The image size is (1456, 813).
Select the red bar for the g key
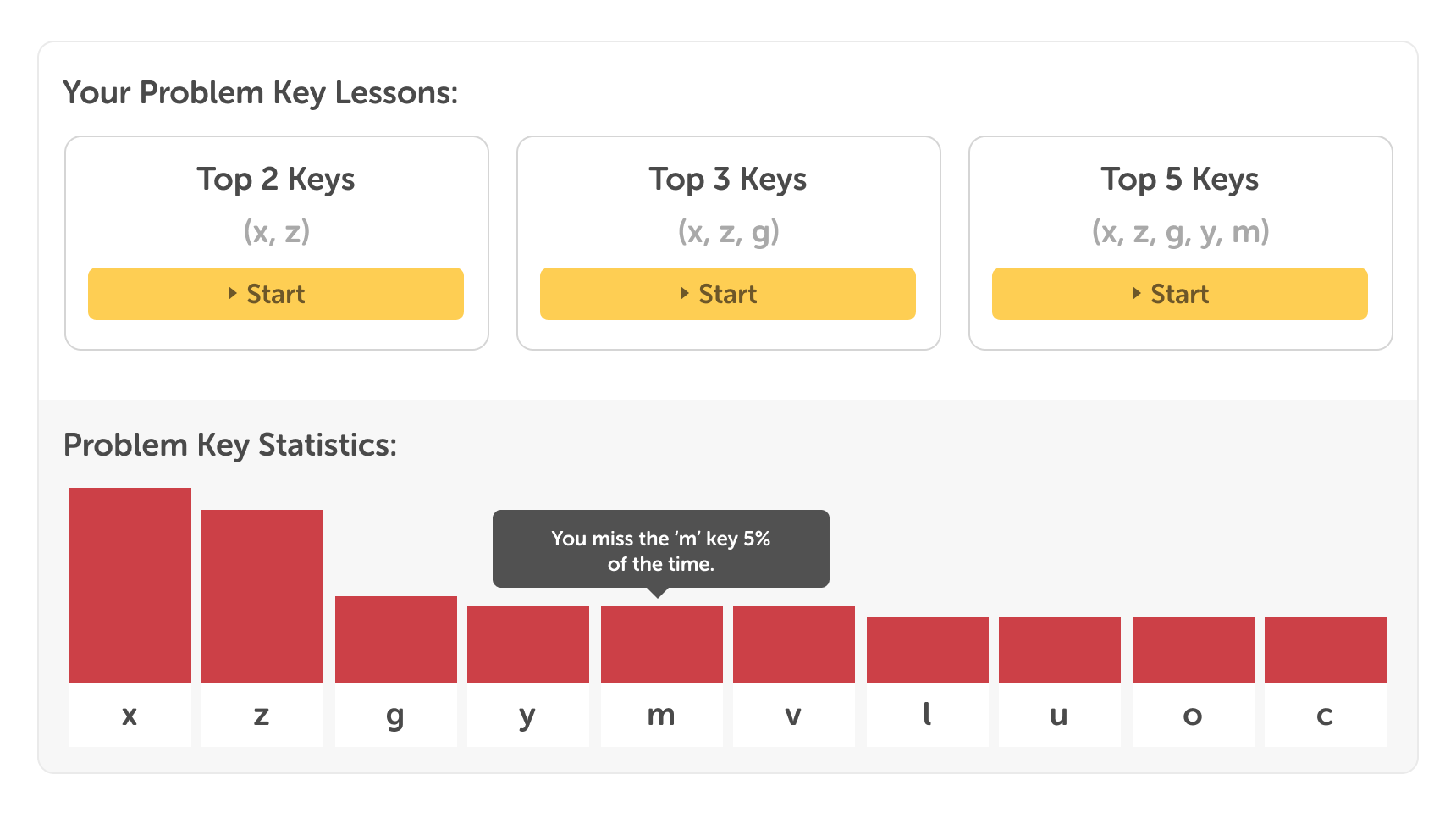coord(396,639)
